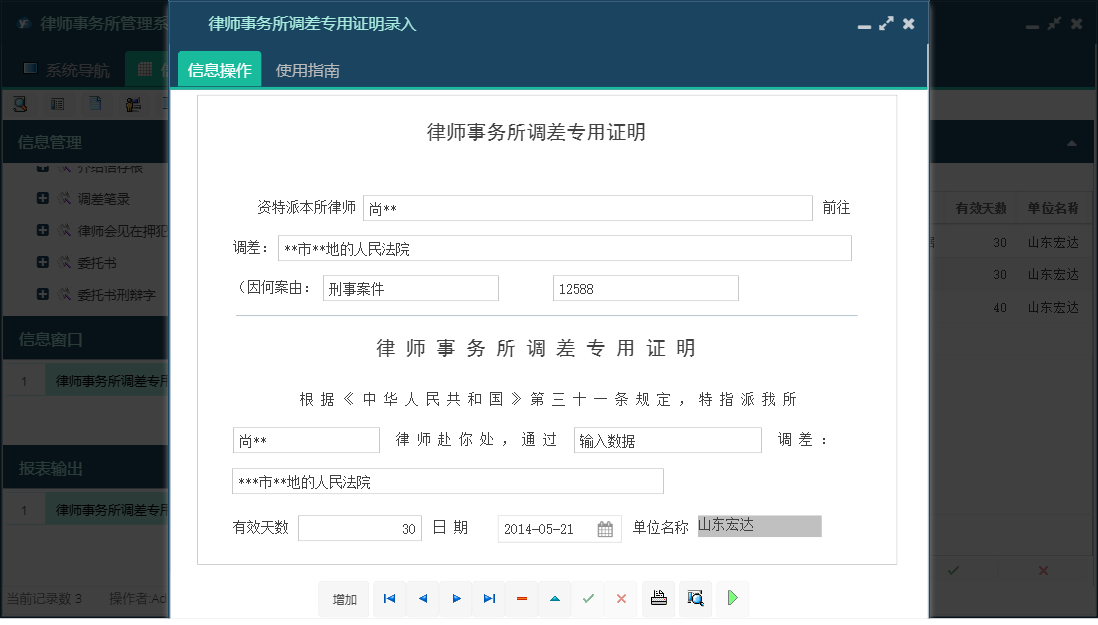Open print preview with the magnifier icon
This screenshot has height=625, width=1098.
pos(695,599)
